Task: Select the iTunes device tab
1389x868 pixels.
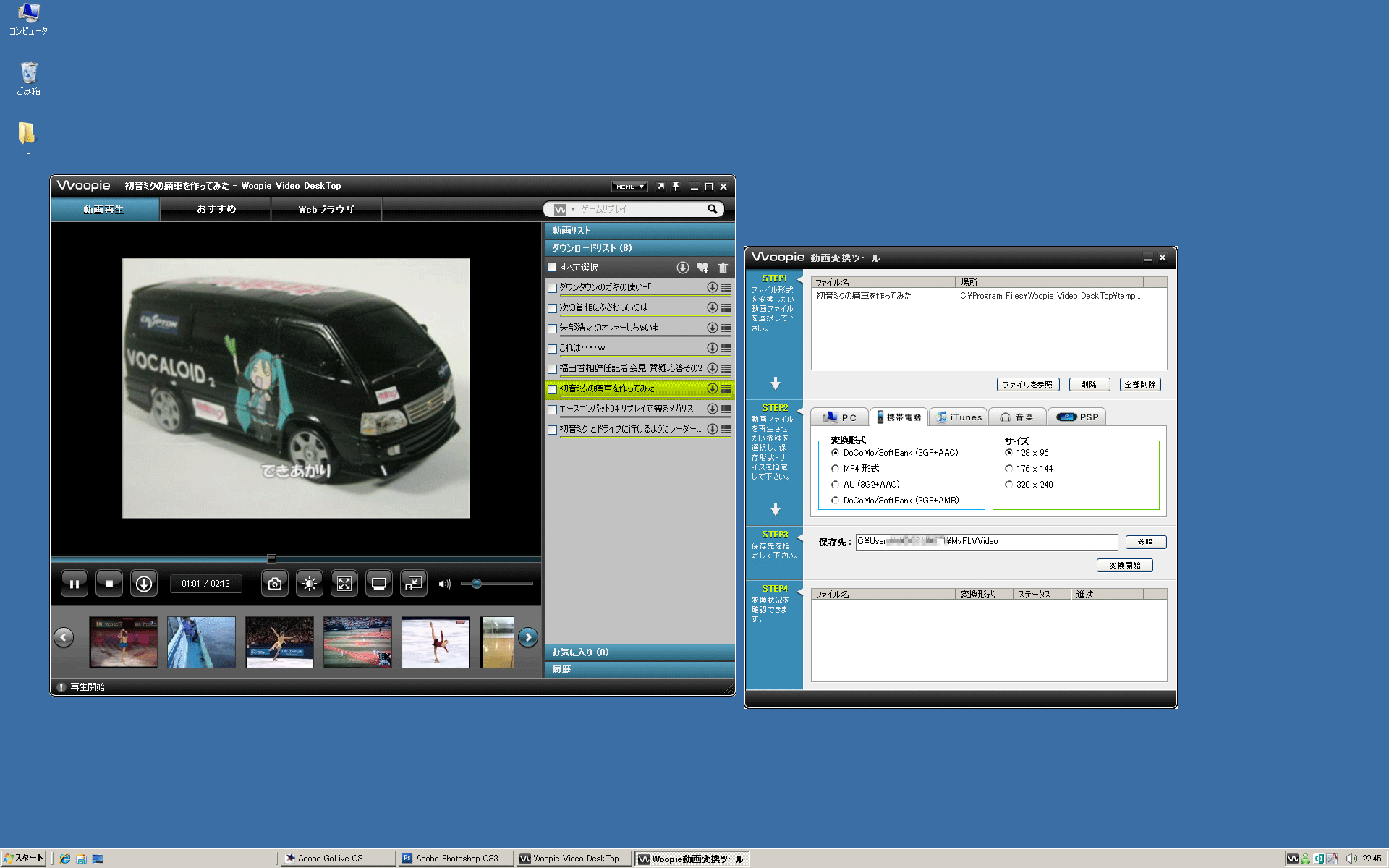Action: click(x=959, y=417)
